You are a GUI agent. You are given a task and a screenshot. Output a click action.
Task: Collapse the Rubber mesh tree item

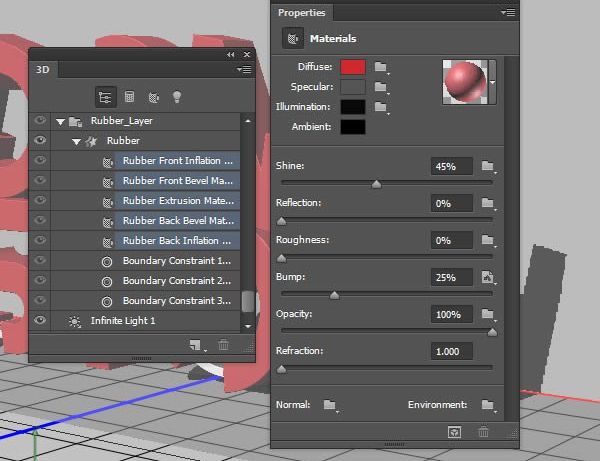pos(76,142)
